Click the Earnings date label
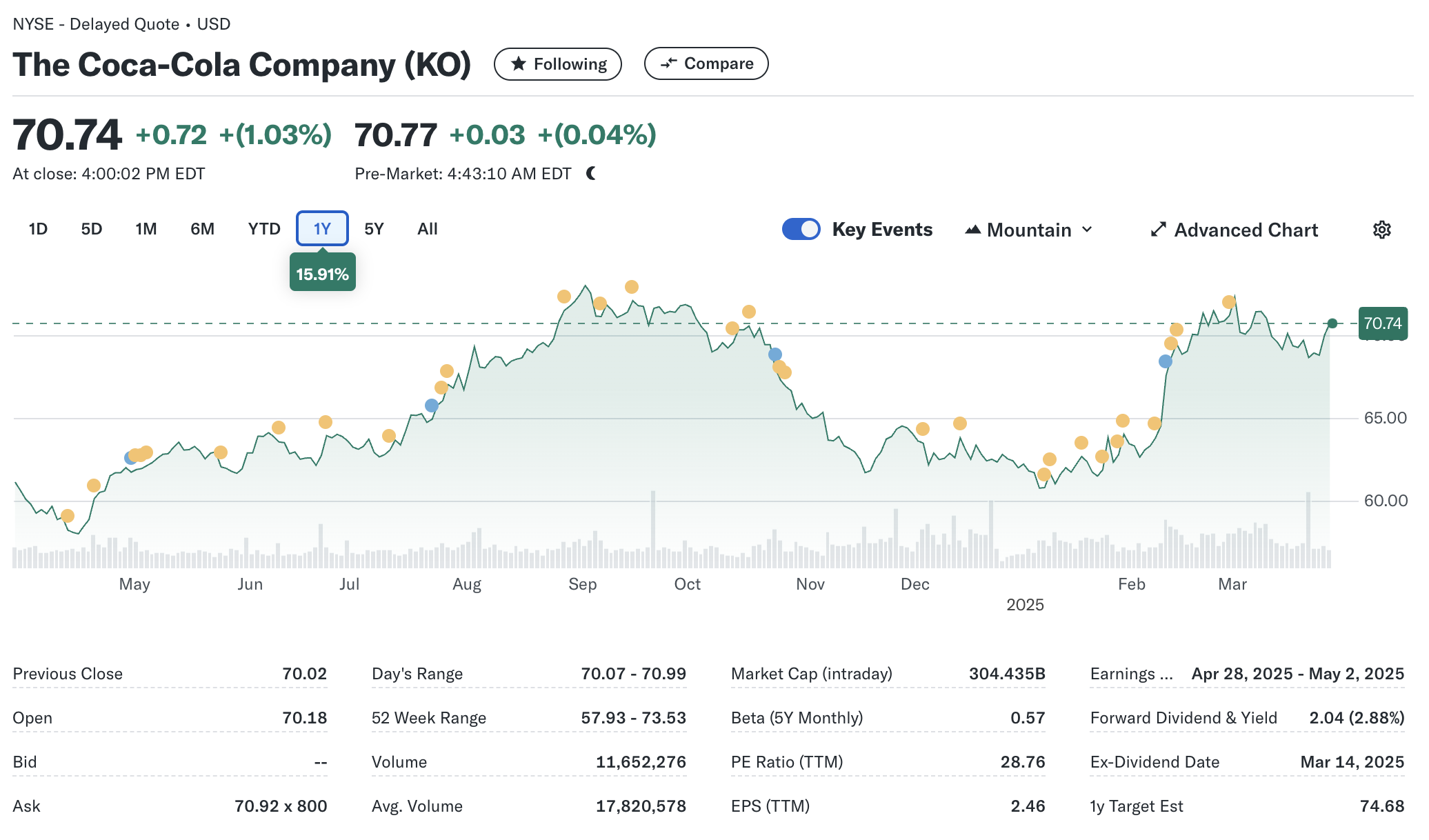 (1131, 674)
